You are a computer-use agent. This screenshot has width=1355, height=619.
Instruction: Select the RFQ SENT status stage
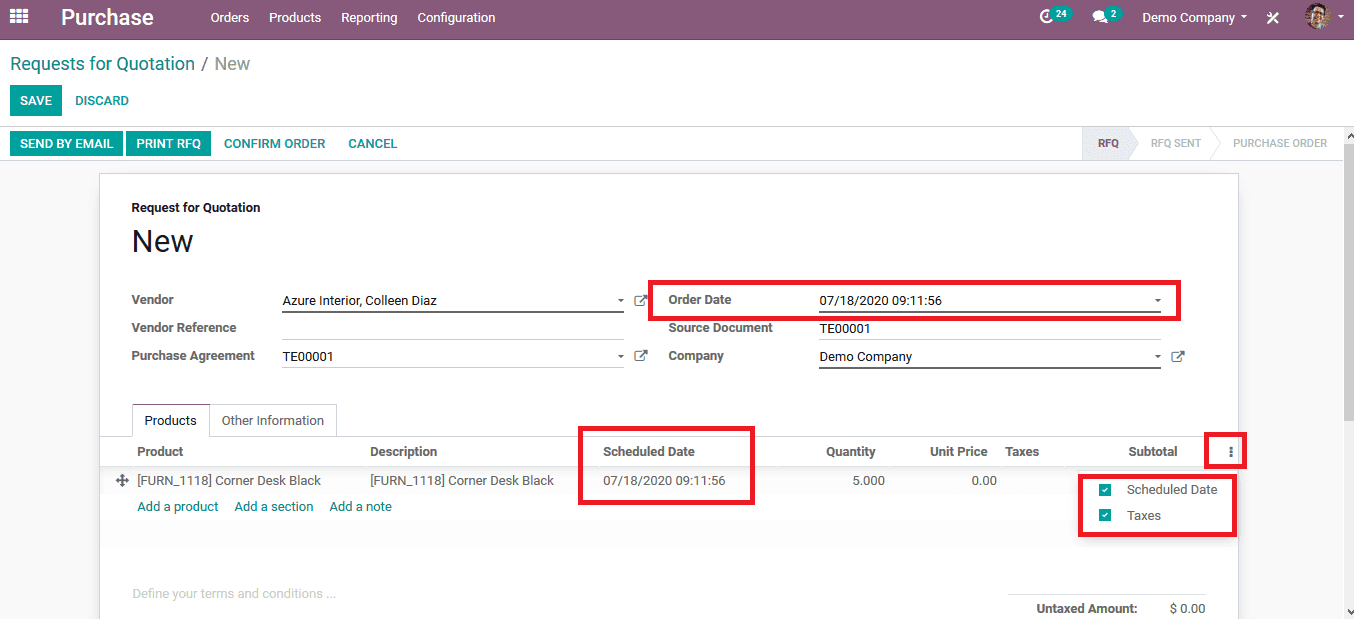pyautogui.click(x=1175, y=144)
